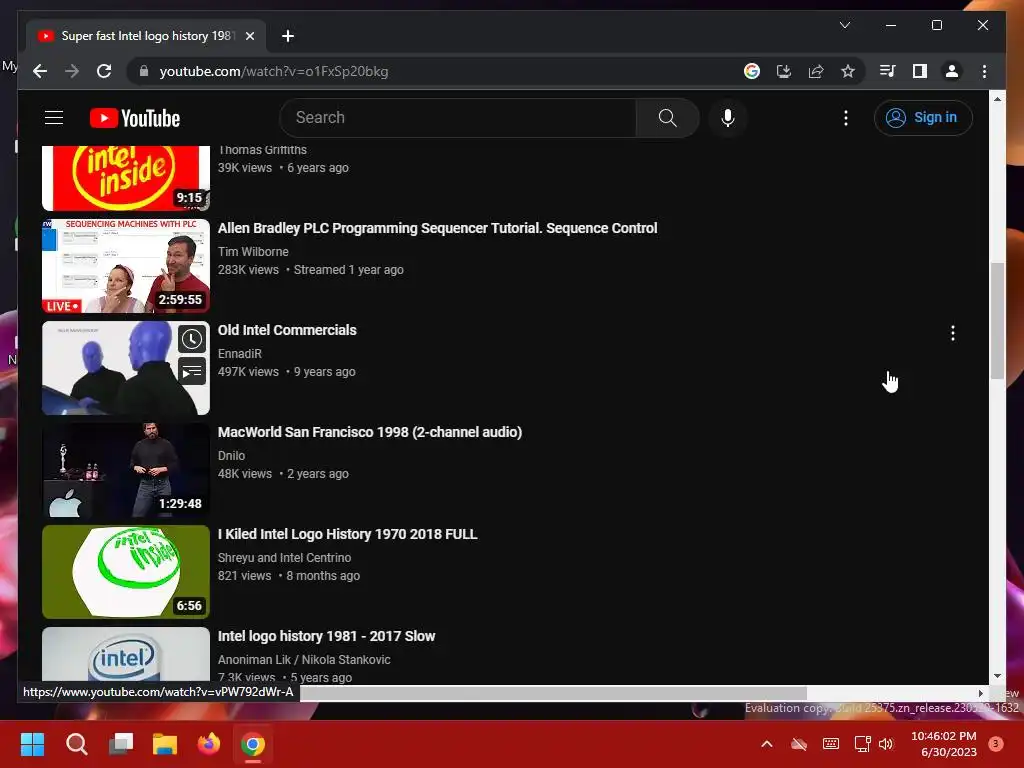
Task: Click the scrollbar down arrow
Action: [x=997, y=676]
